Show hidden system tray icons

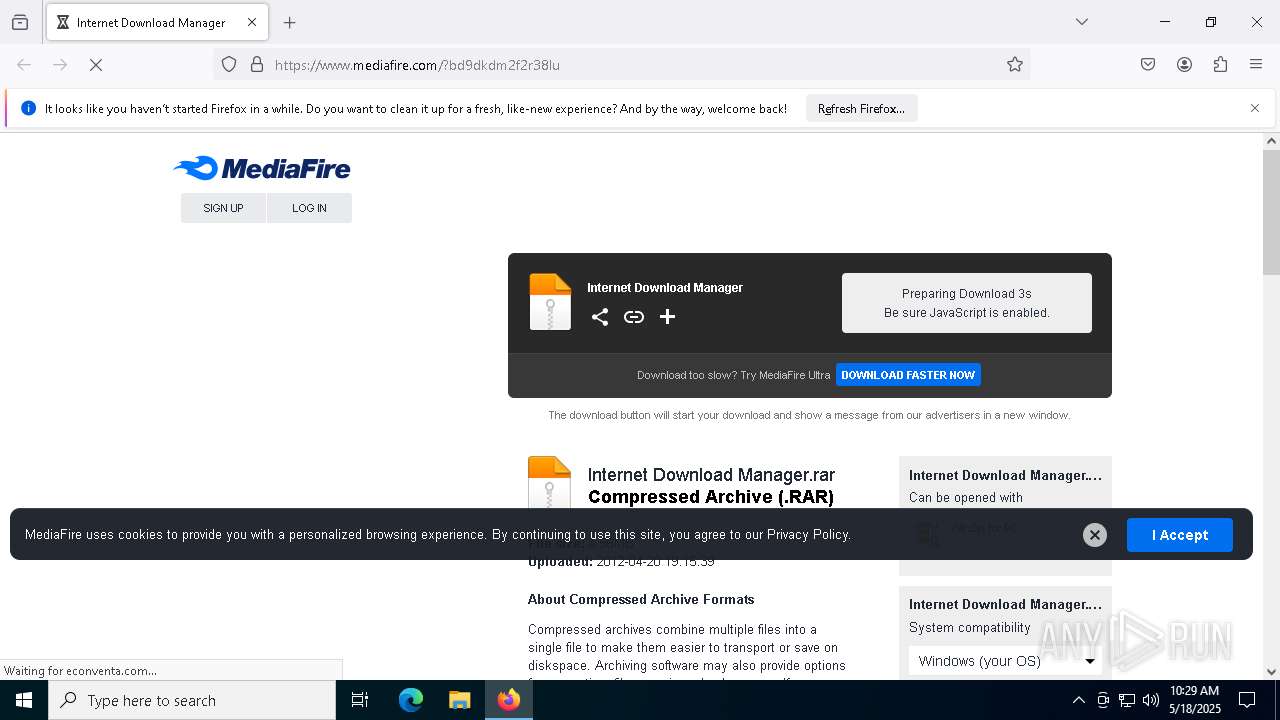tap(1078, 700)
